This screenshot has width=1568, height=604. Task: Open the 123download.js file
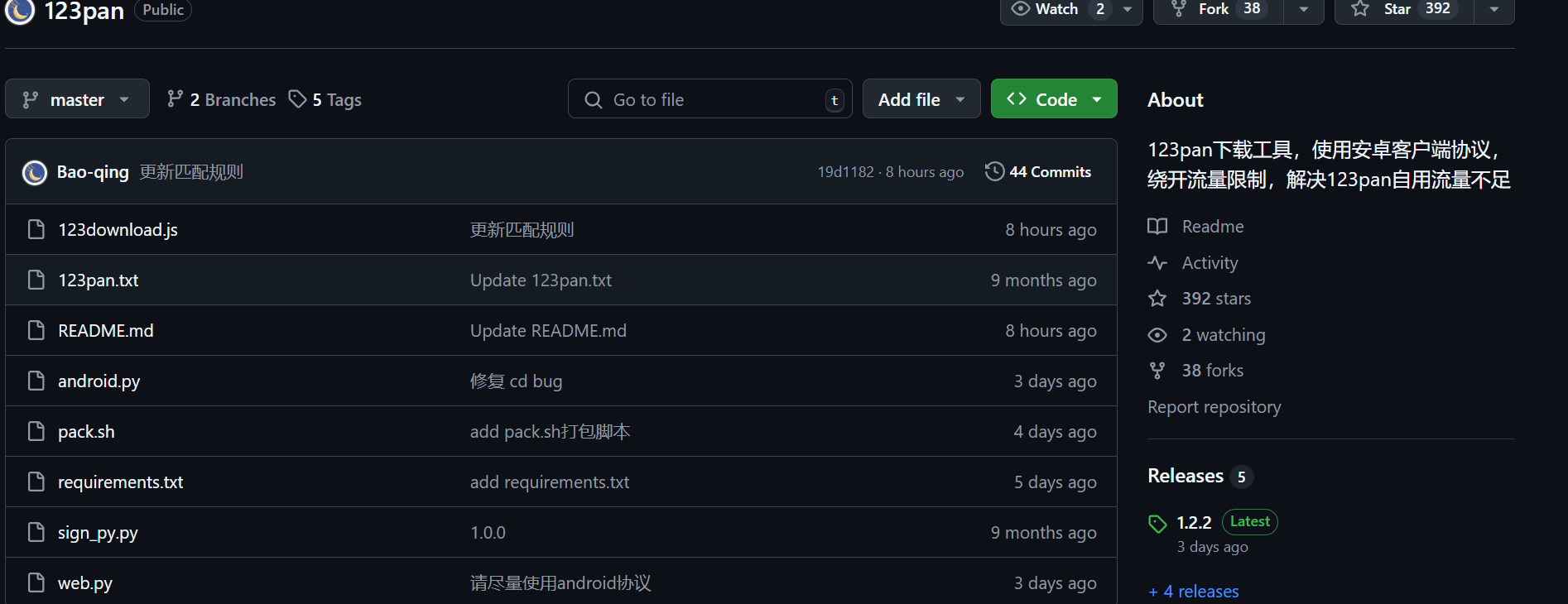pyautogui.click(x=118, y=230)
